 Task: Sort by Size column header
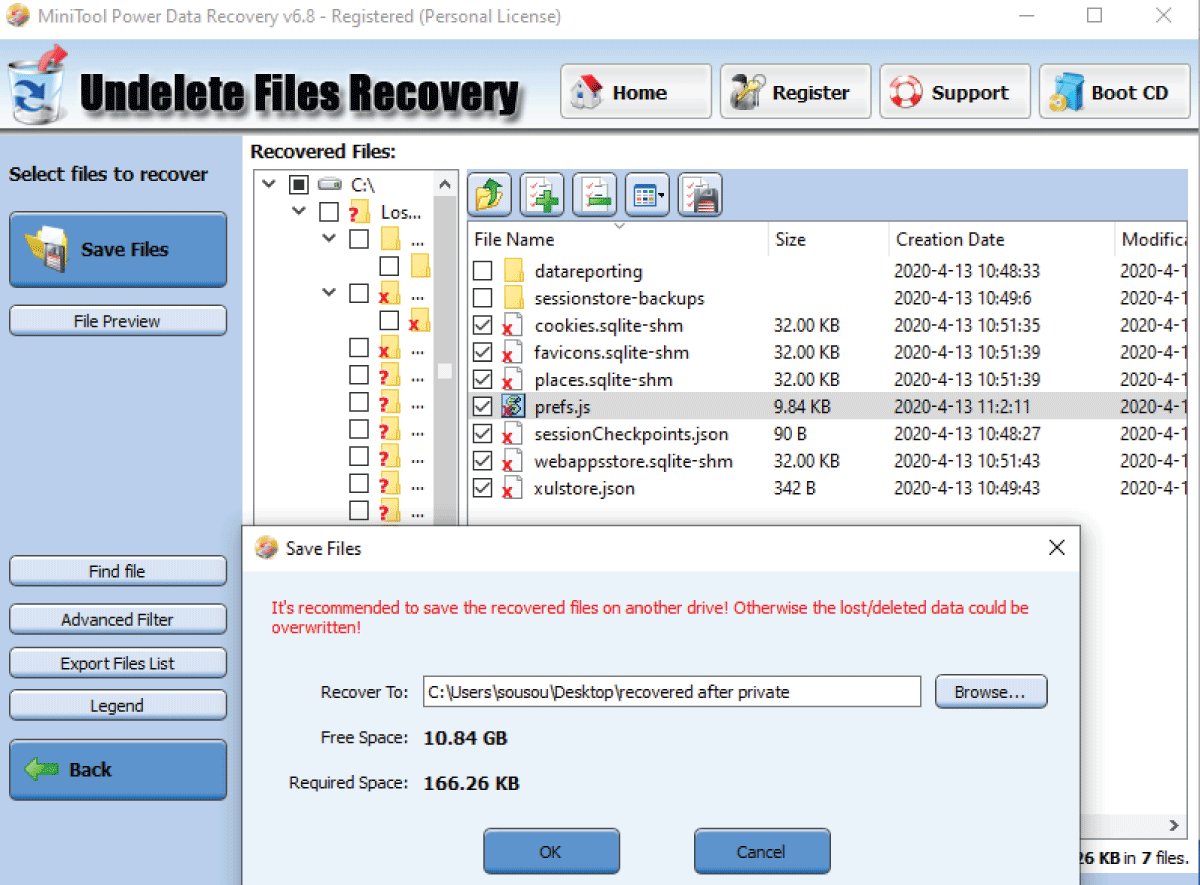(790, 240)
